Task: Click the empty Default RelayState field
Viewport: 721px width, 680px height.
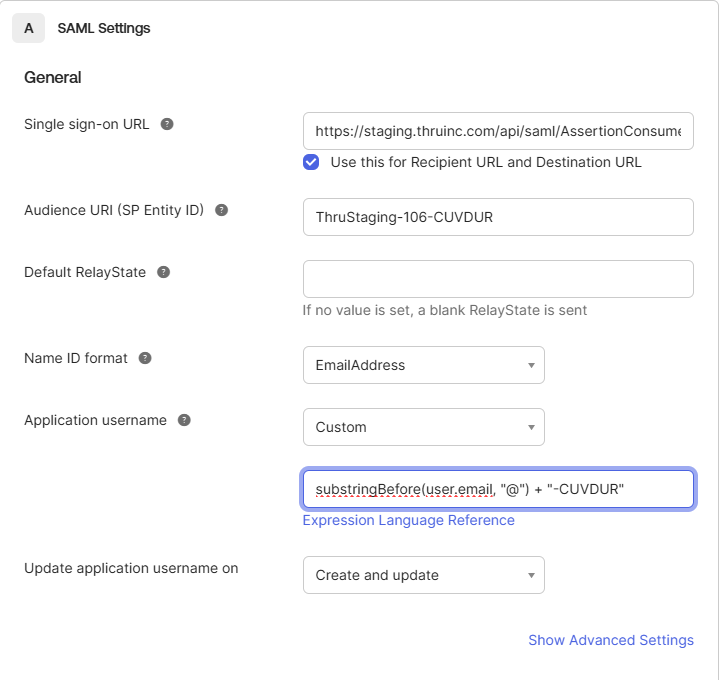Action: 498,279
